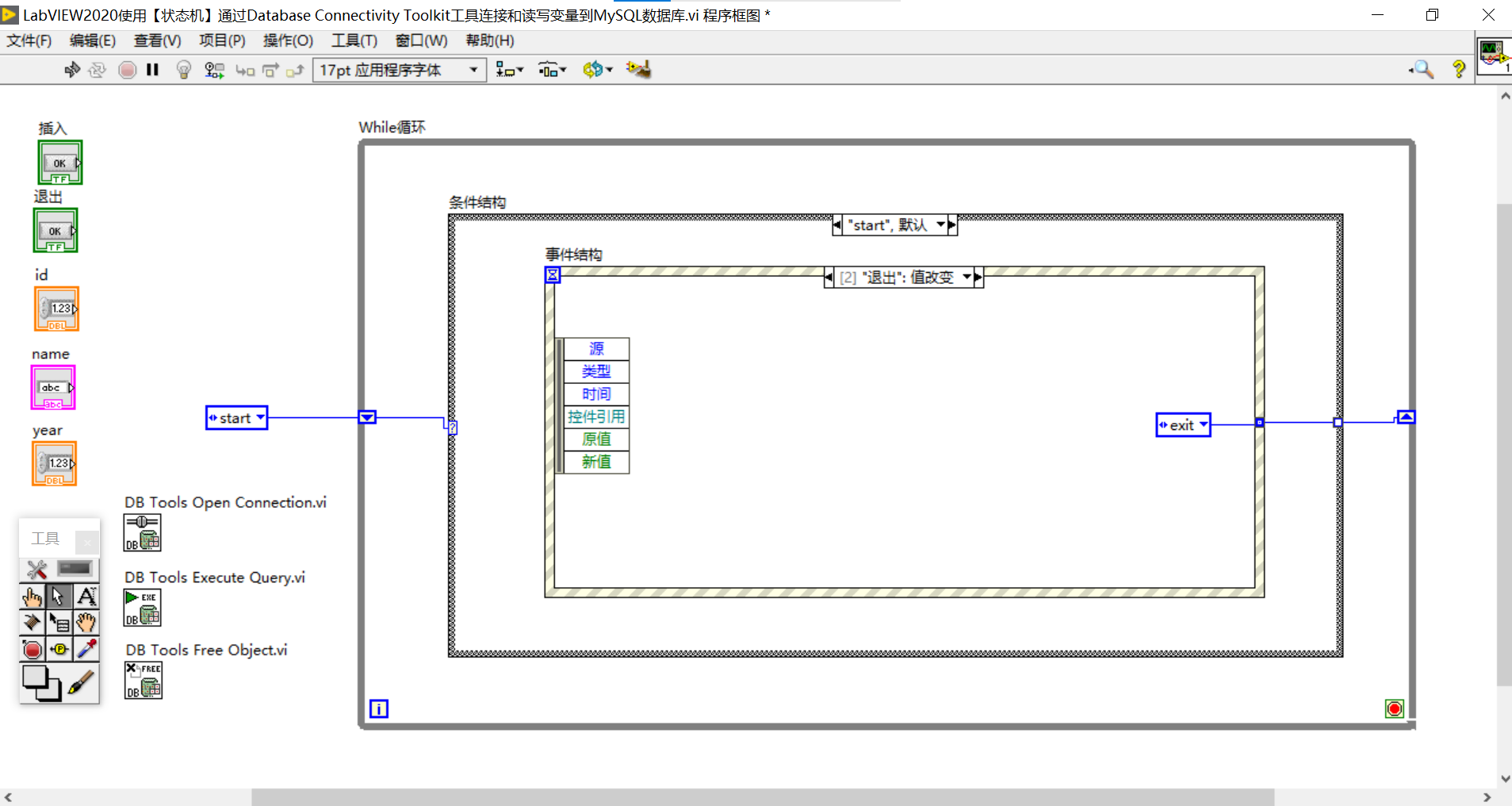Click loop iteration terminal i
Viewport: 1512px width, 806px height.
click(379, 708)
